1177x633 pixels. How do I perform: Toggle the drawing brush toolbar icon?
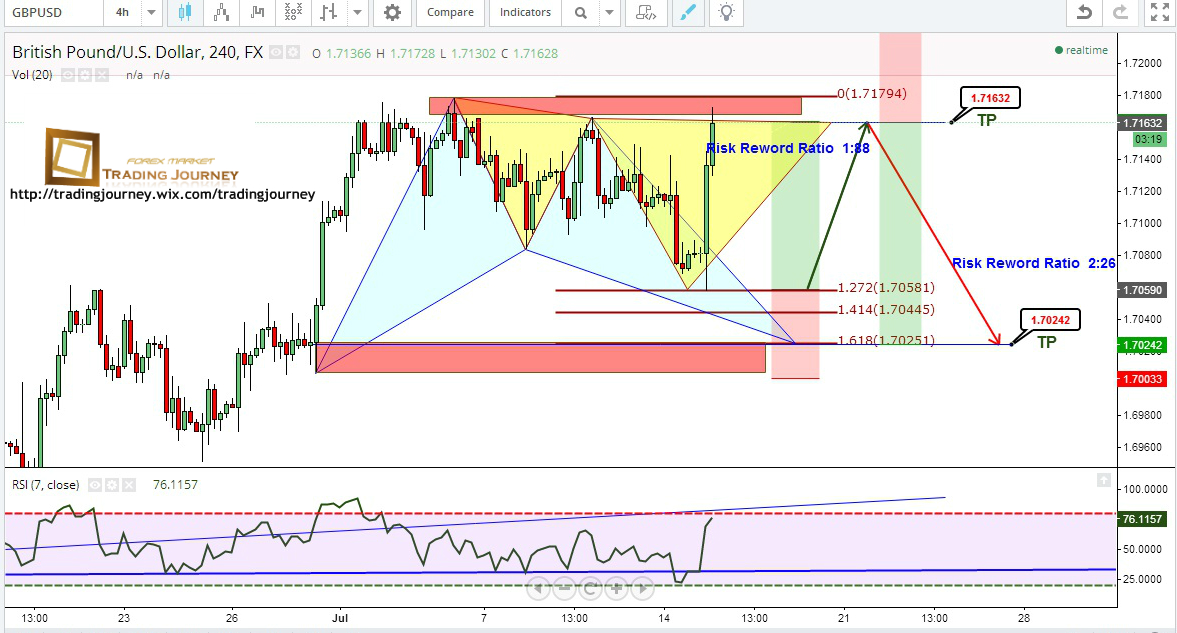[x=688, y=12]
